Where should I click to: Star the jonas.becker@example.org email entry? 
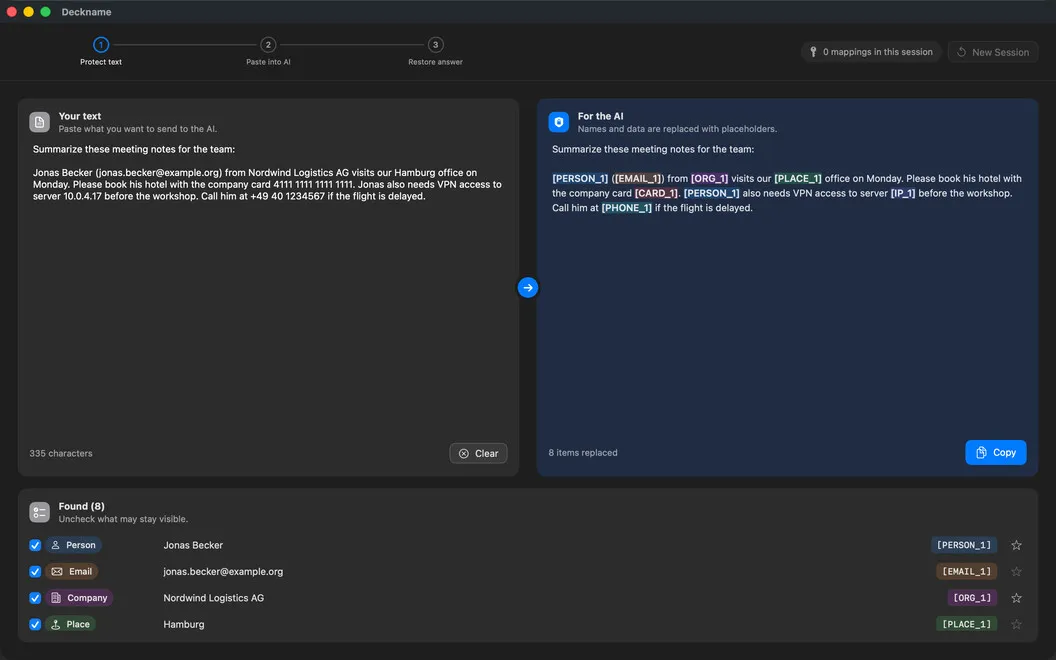click(x=1016, y=571)
